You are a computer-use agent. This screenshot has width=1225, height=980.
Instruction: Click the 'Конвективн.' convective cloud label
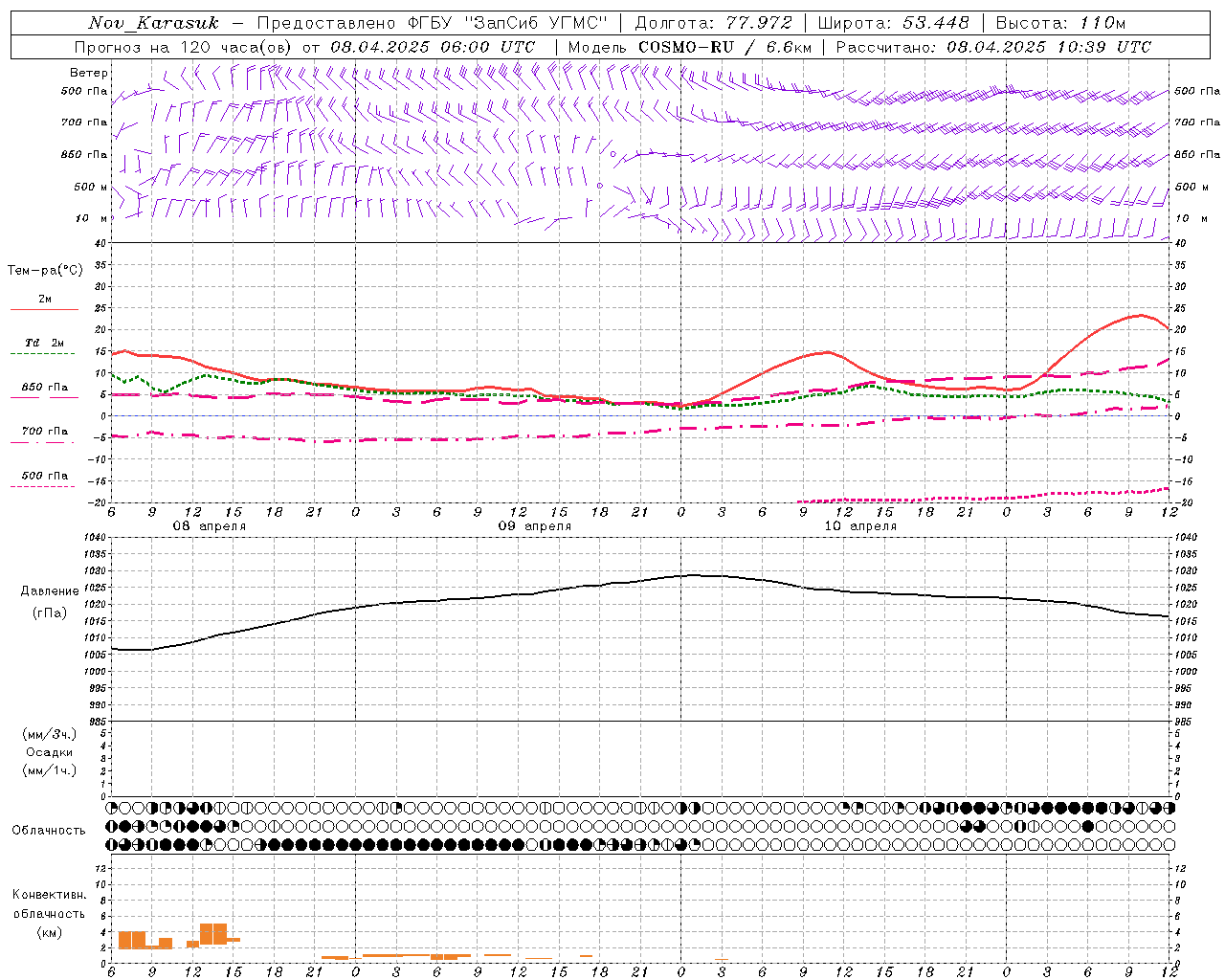point(50,895)
